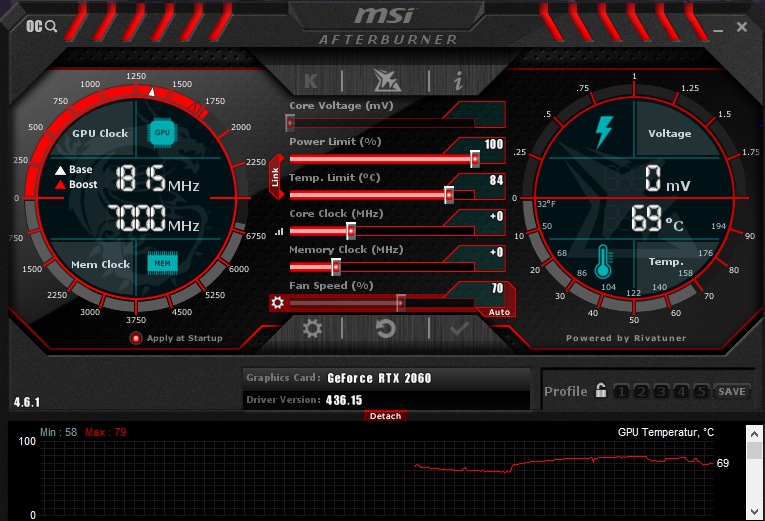Open the OC Scanner tool
Viewport: 765px width, 521px height.
[x=41, y=26]
